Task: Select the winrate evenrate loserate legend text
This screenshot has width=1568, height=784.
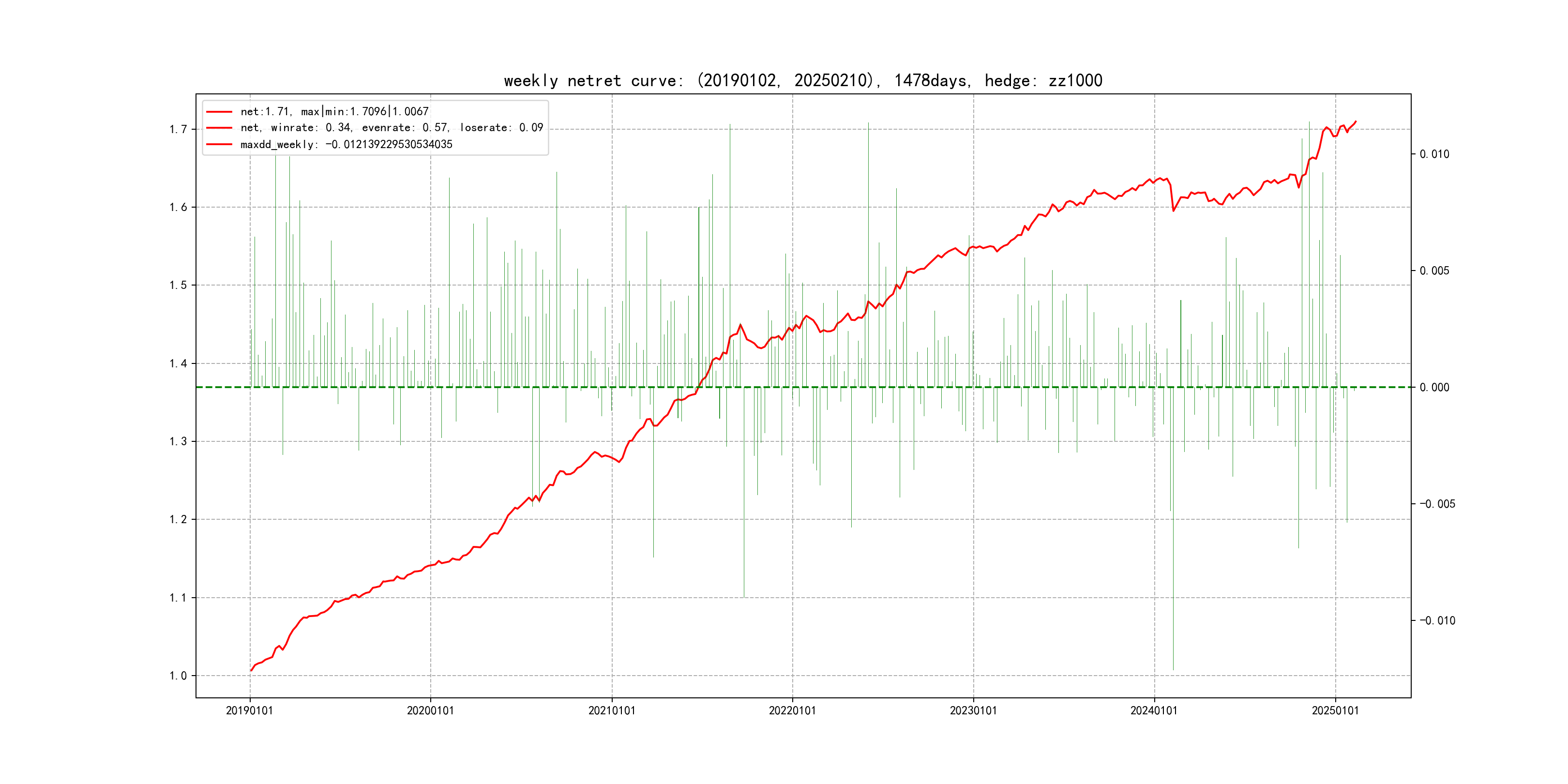Action: pyautogui.click(x=392, y=128)
